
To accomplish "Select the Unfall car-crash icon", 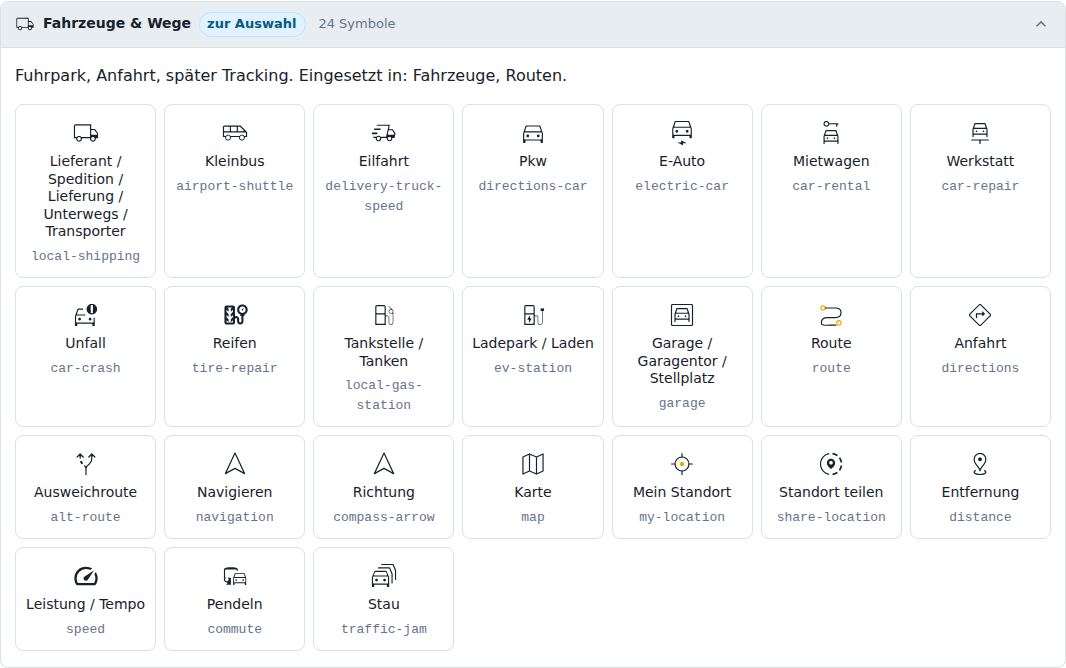I will [x=86, y=315].
